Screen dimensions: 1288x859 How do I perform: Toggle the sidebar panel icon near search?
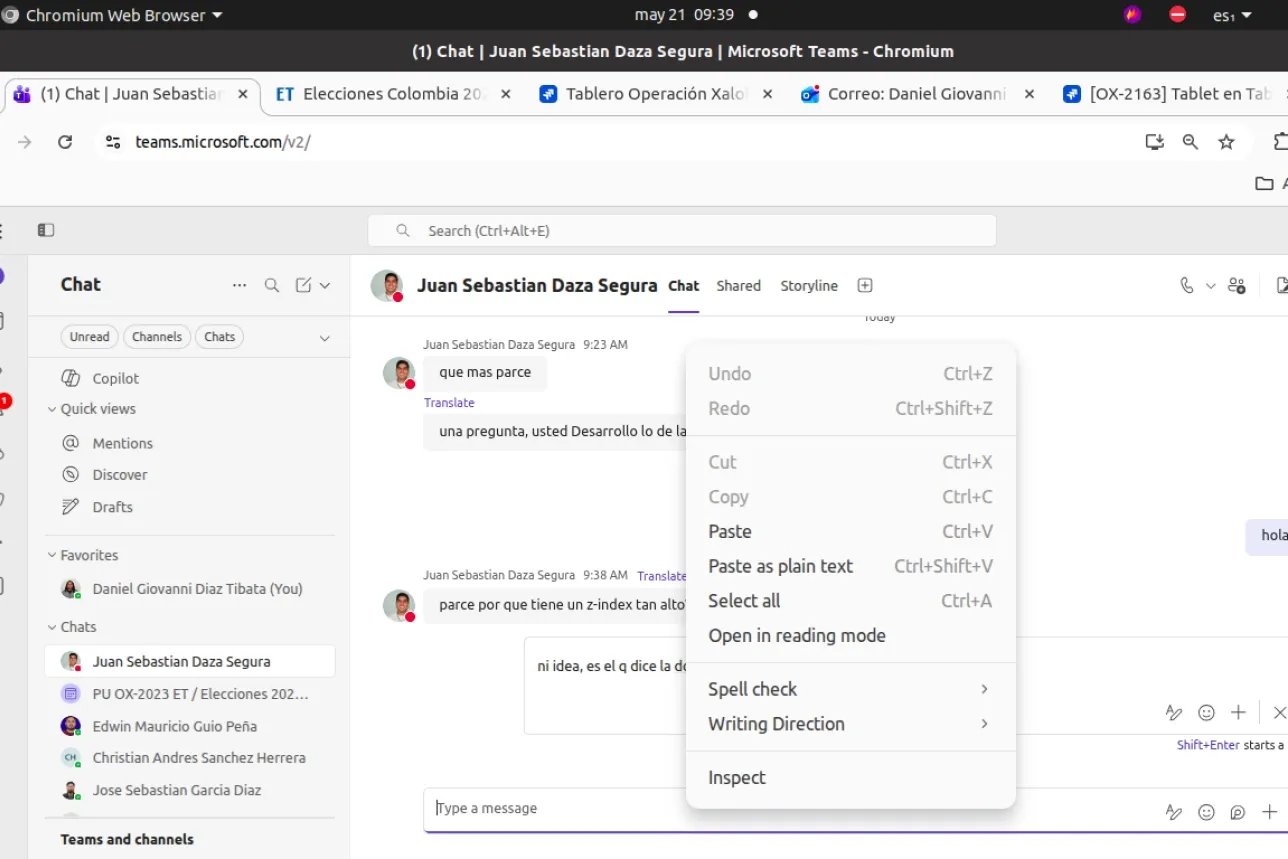coord(46,230)
